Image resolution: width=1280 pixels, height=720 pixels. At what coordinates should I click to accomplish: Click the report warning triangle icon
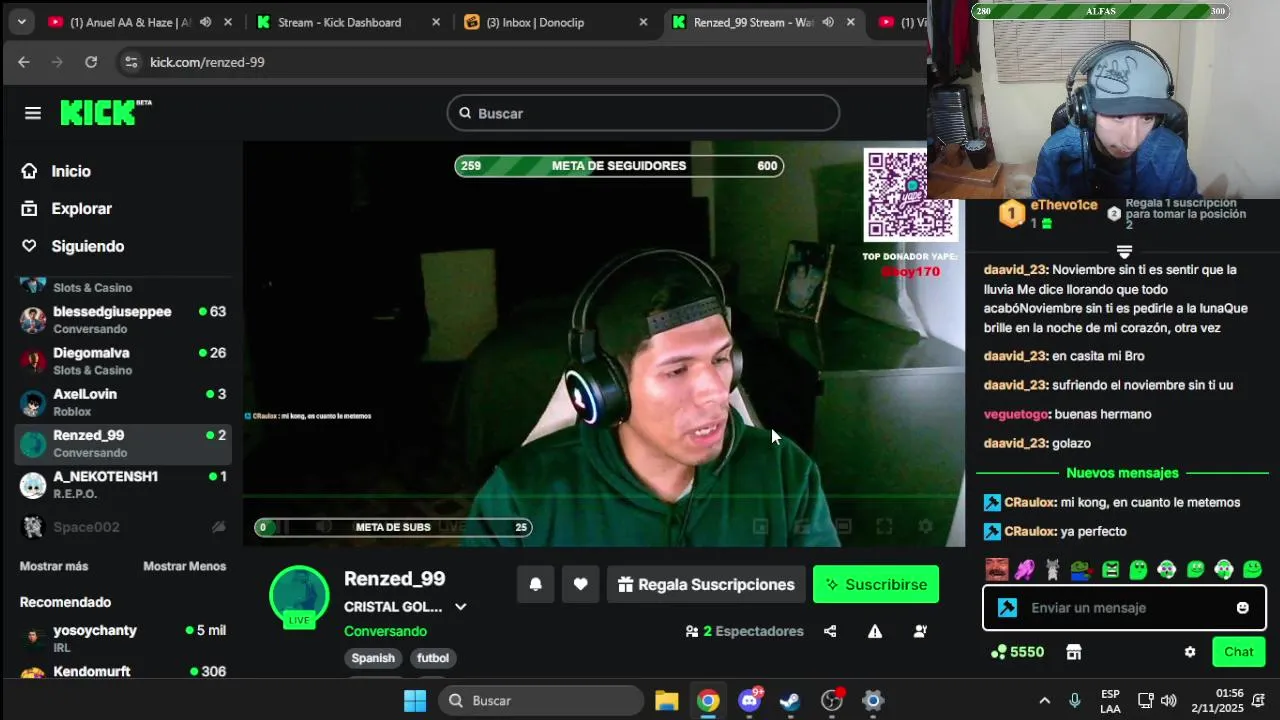click(x=875, y=631)
